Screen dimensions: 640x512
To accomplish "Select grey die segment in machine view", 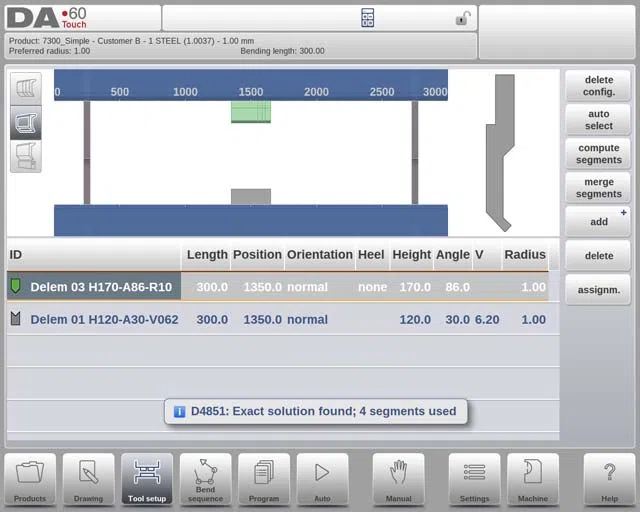I will point(251,196).
